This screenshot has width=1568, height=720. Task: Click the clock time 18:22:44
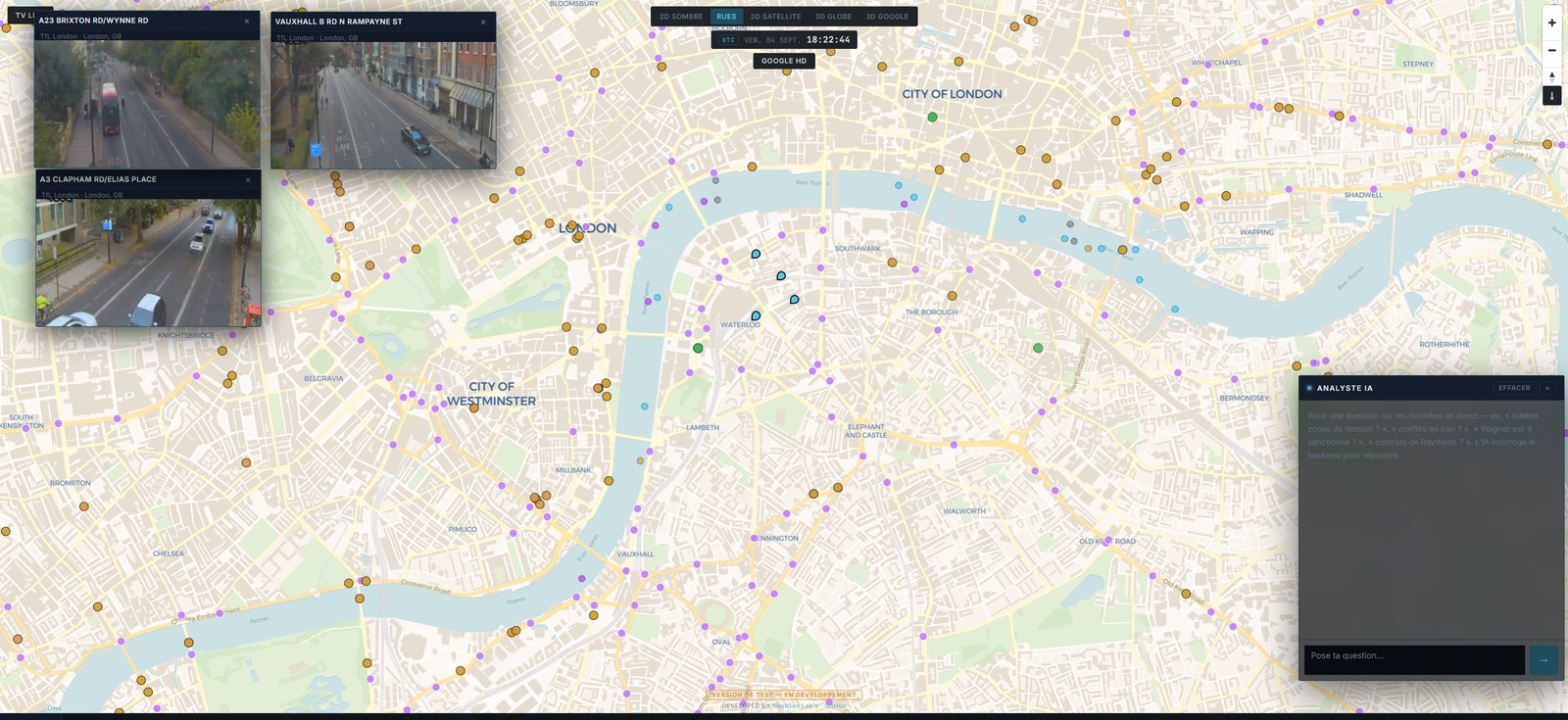pos(828,40)
